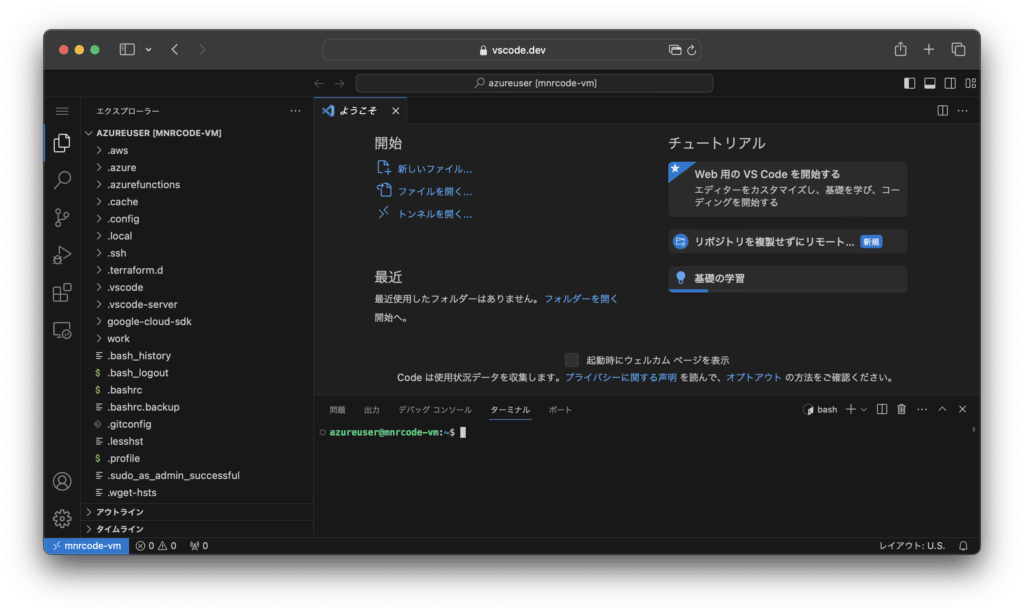Open notifications bell in status bar
This screenshot has height=612, width=1024.
coord(963,545)
